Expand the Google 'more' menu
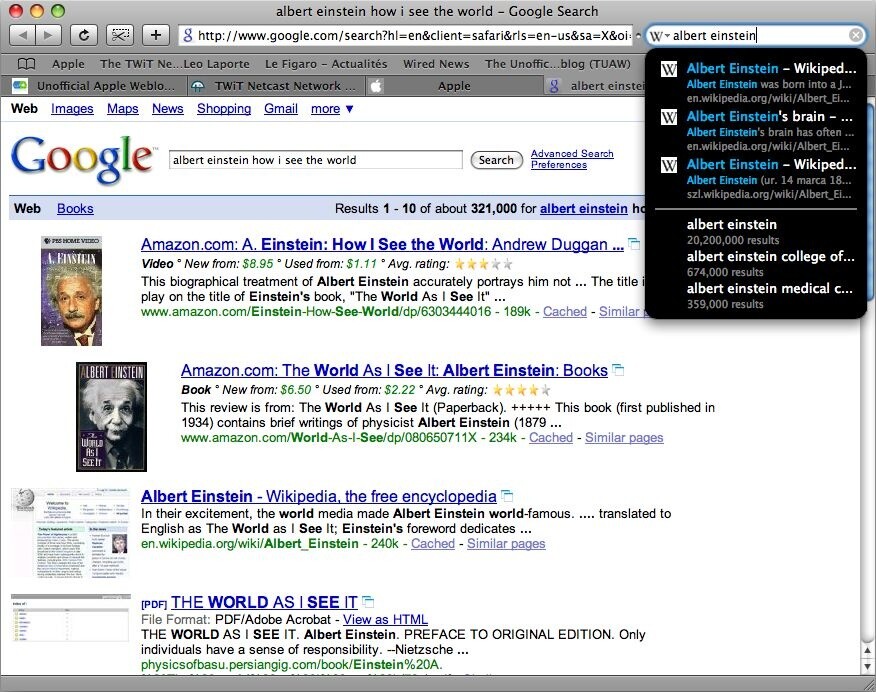 332,108
